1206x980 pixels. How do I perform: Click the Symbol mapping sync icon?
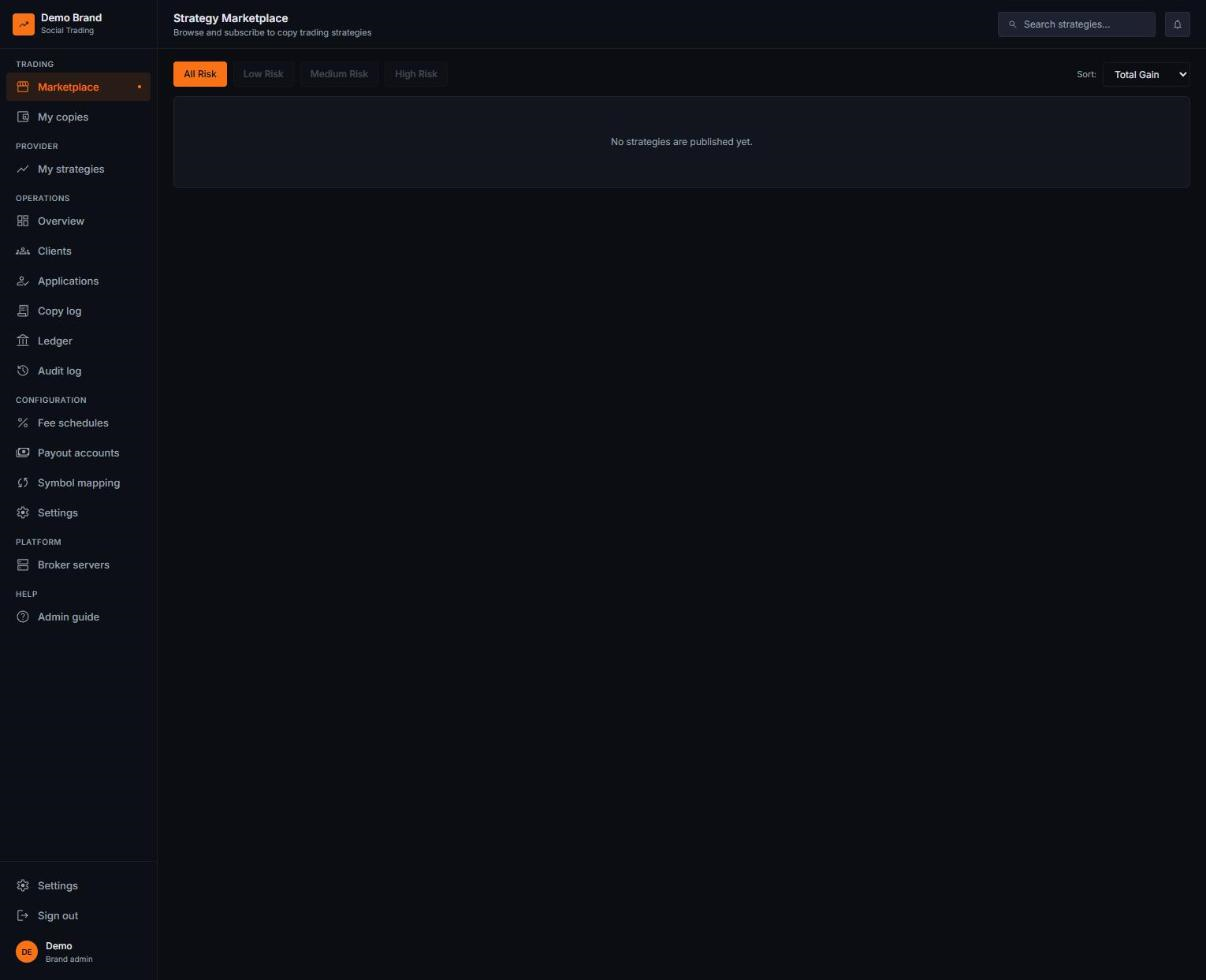[x=23, y=483]
